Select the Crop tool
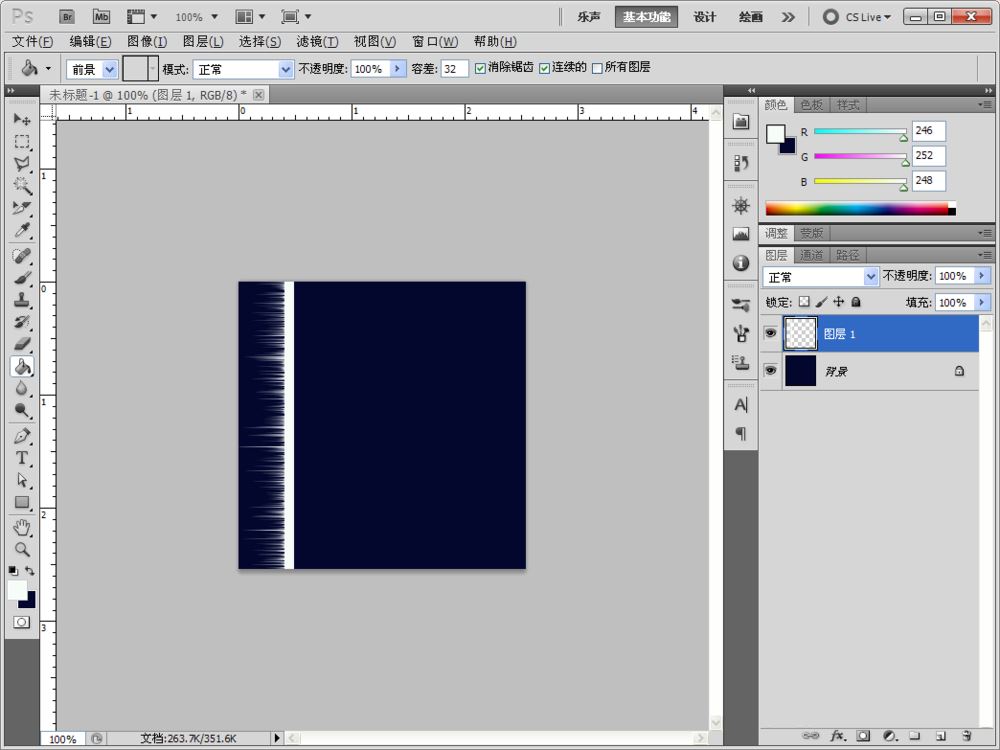Viewport: 1000px width, 750px height. coord(22,208)
